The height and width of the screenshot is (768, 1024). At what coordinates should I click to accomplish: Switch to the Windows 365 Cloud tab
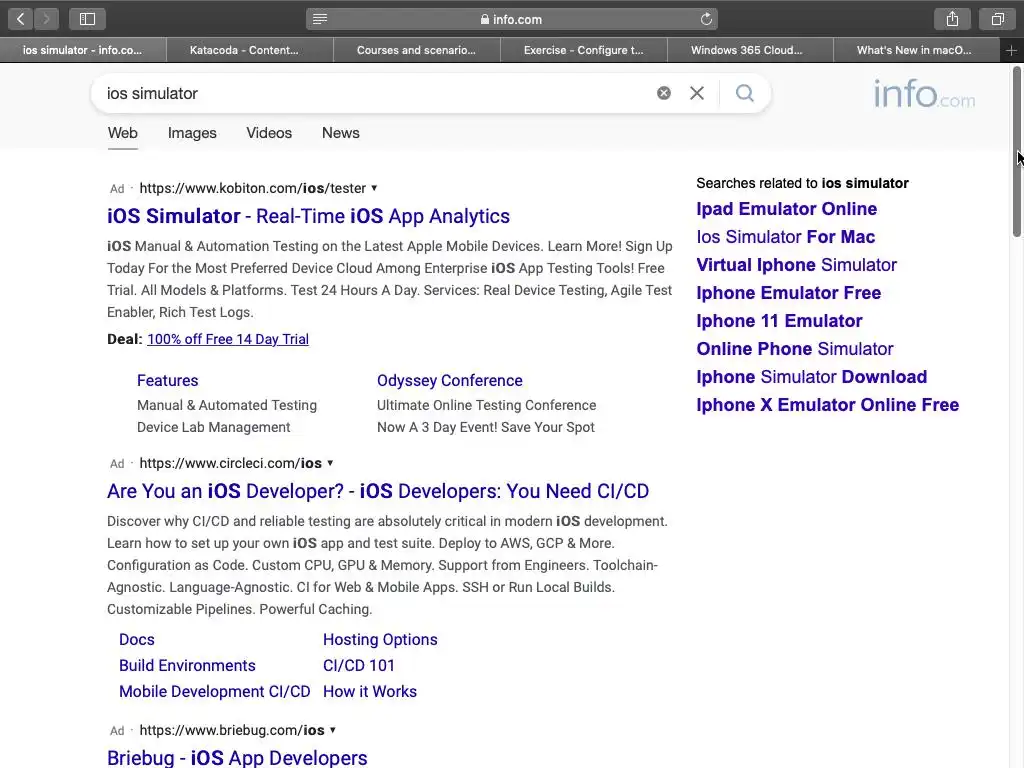click(x=750, y=50)
